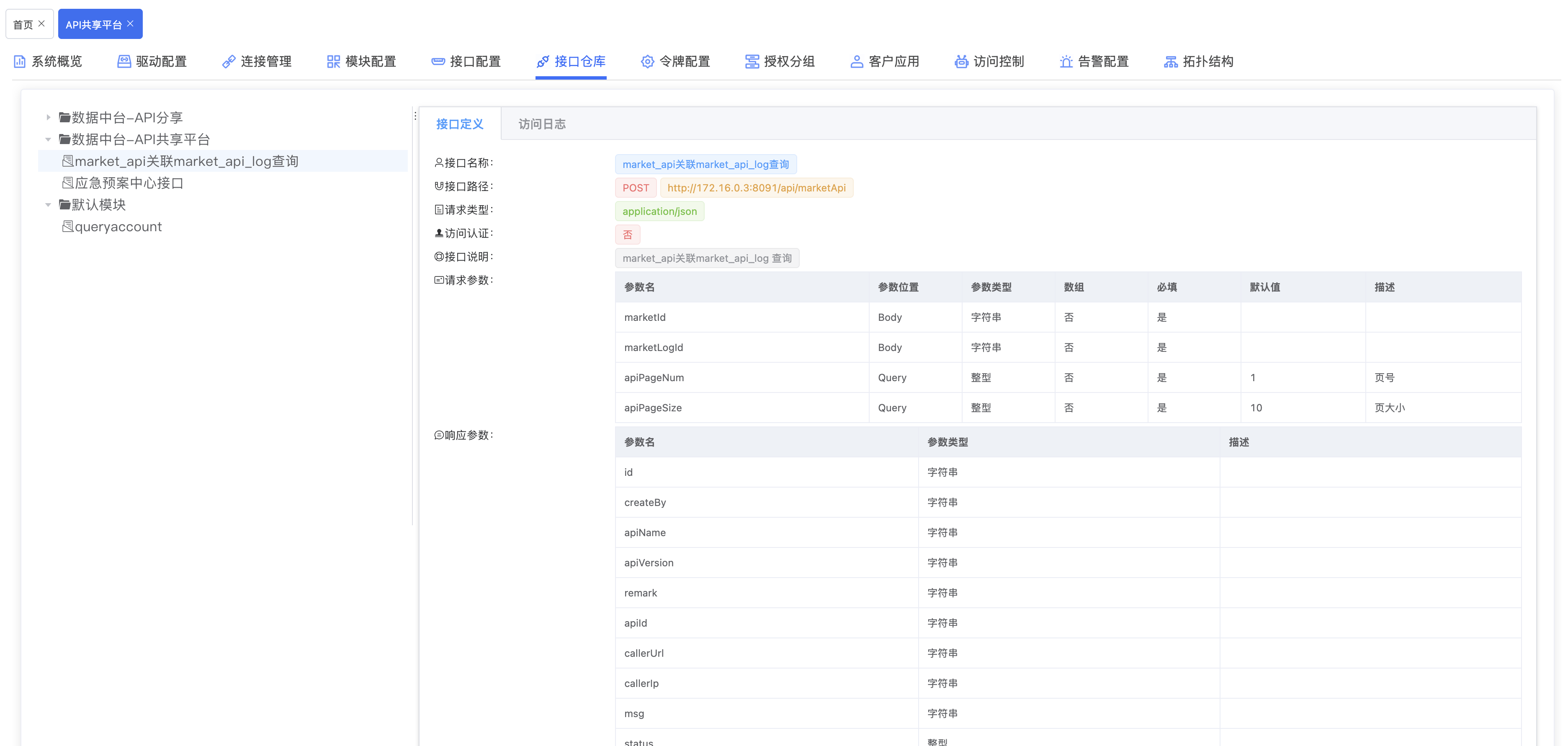Select the 应急预案中心接口 tree item
Viewport: 1568px width, 746px height.
click(129, 183)
